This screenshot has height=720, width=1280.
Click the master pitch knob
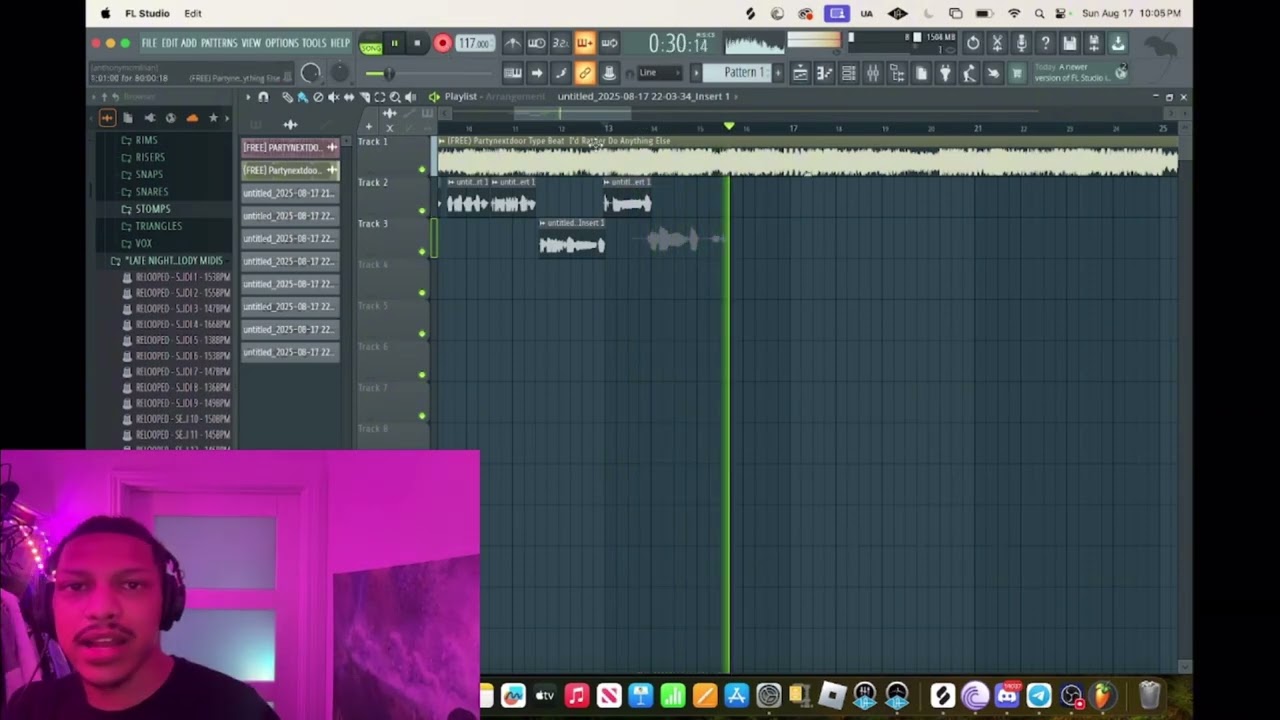click(340, 72)
